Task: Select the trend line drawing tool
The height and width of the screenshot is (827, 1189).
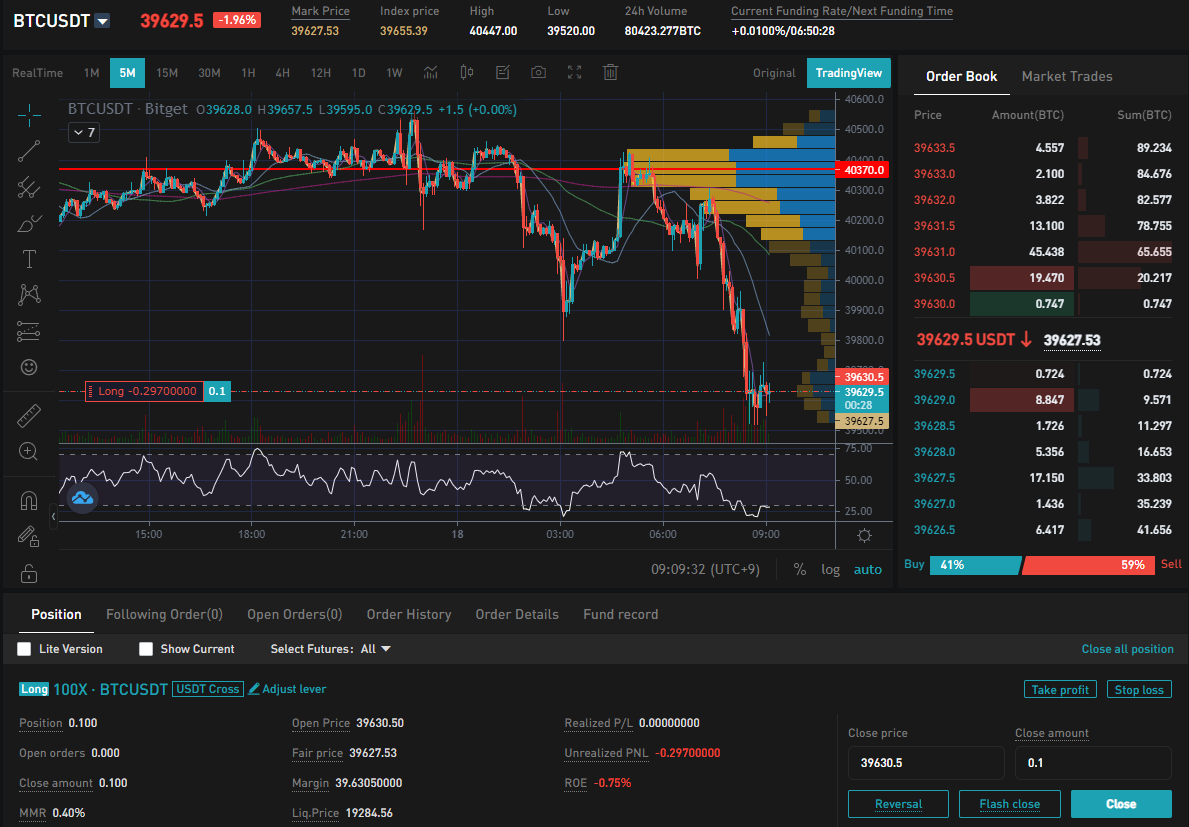Action: (x=29, y=151)
